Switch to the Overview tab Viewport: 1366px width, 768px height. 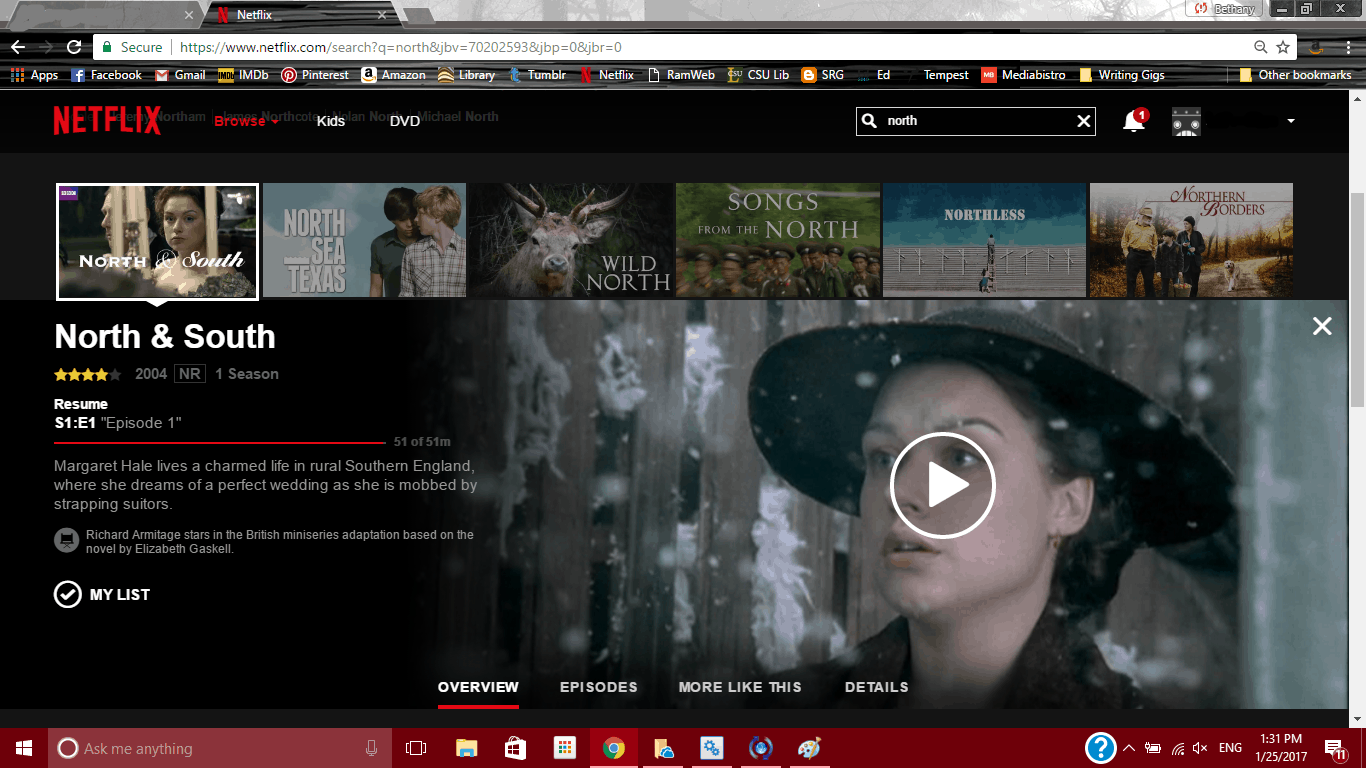pos(478,687)
